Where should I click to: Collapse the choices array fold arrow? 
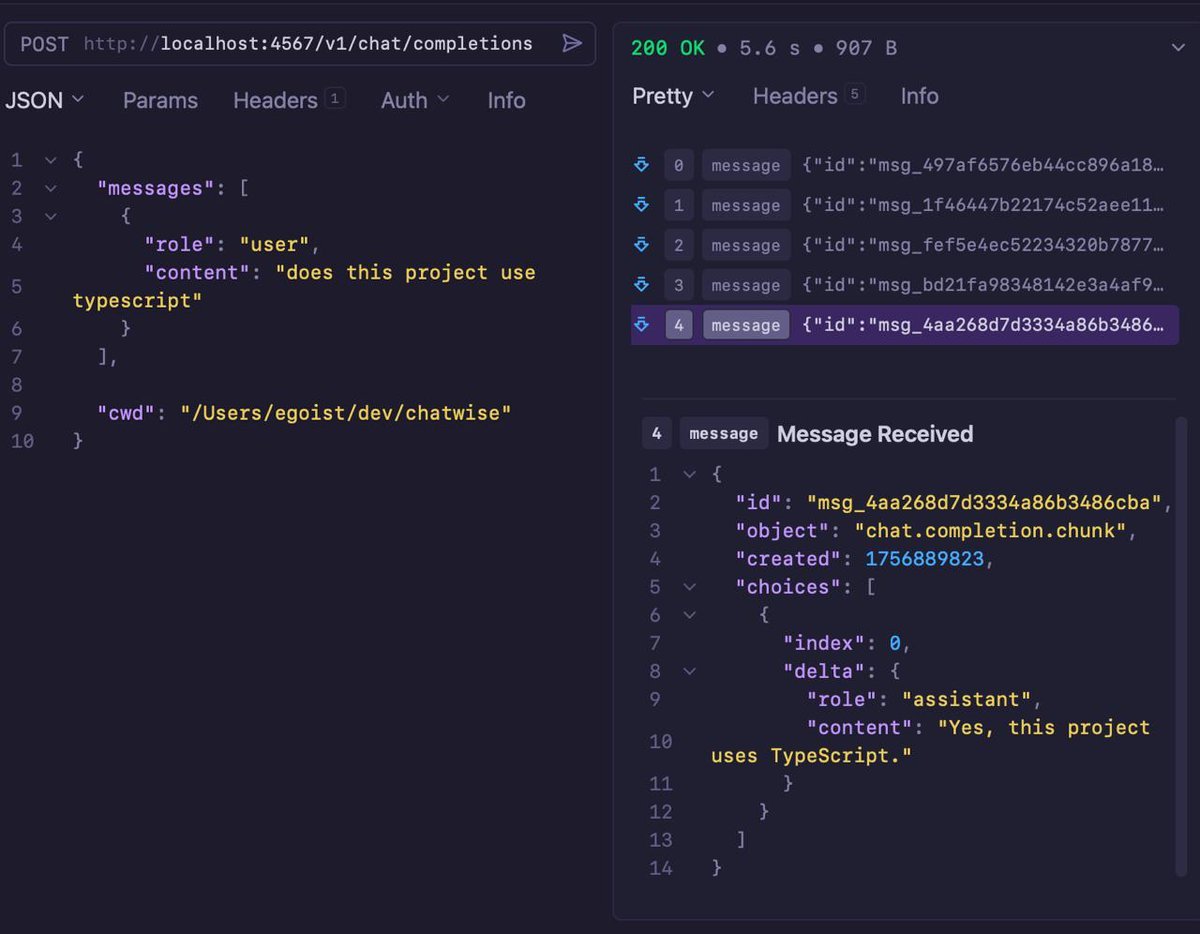tap(689, 587)
